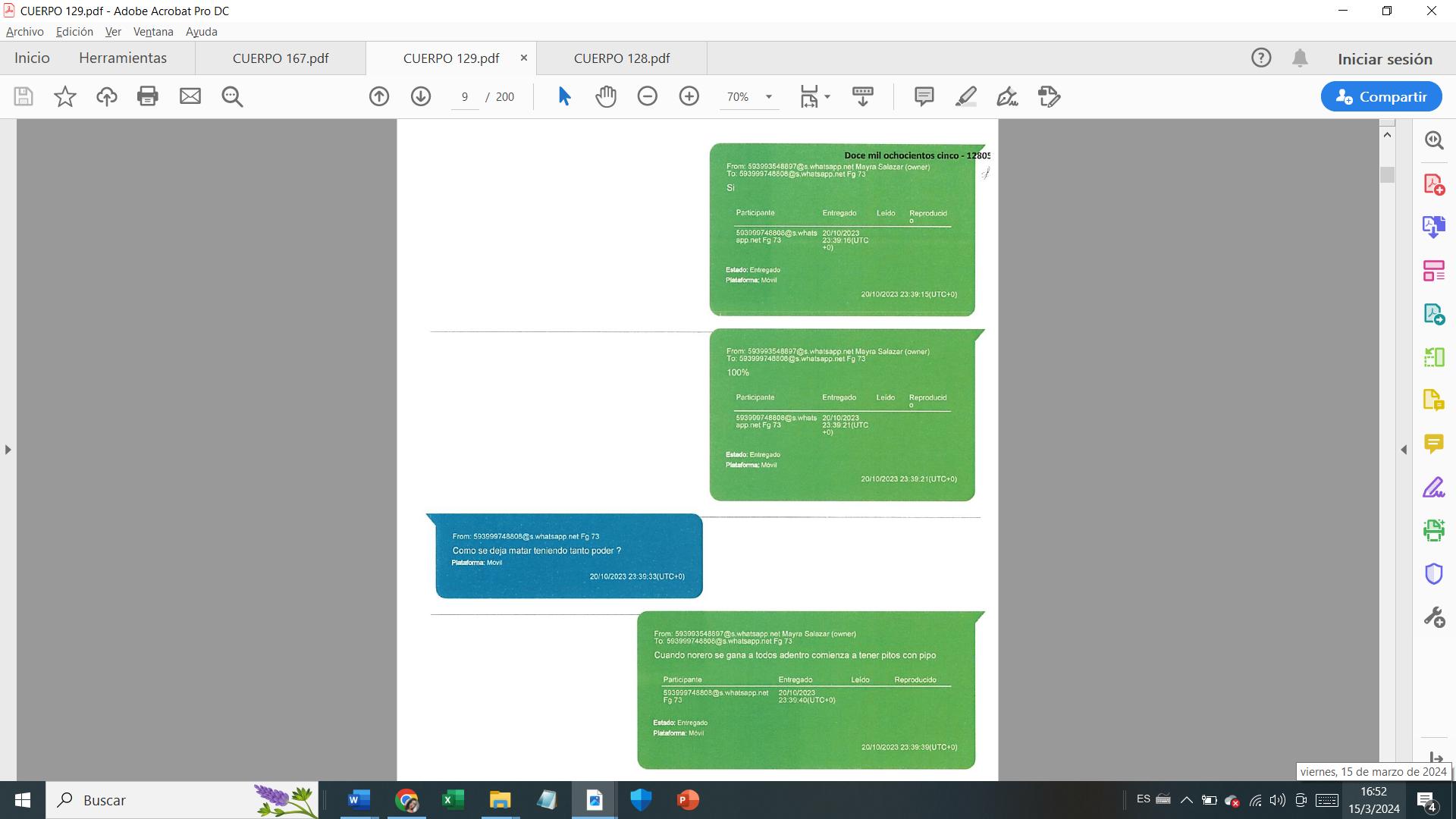Viewport: 1456px width, 819px height.
Task: Go to next page arrow
Action: 421,96
